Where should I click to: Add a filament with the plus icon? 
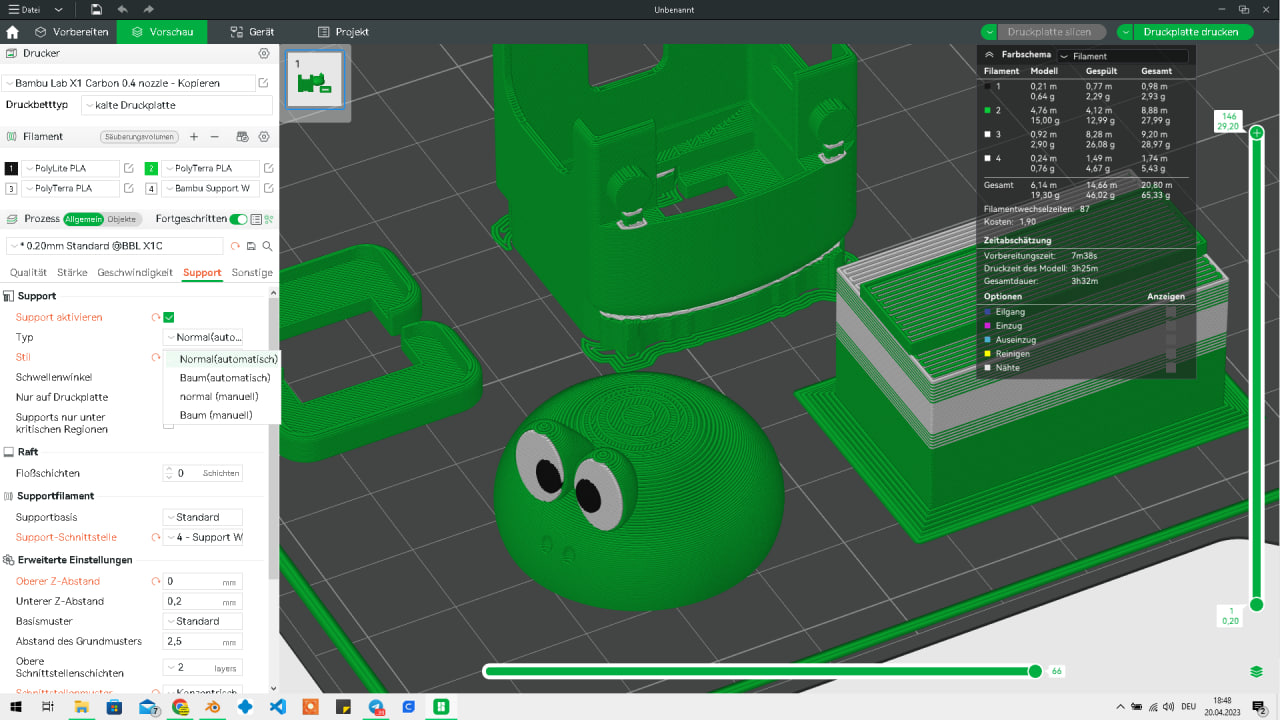point(194,136)
